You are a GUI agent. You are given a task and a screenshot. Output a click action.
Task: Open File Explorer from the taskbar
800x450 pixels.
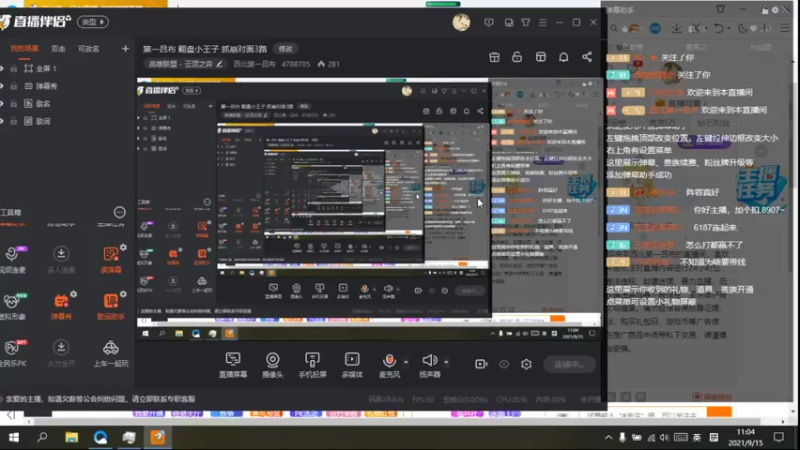[x=71, y=437]
